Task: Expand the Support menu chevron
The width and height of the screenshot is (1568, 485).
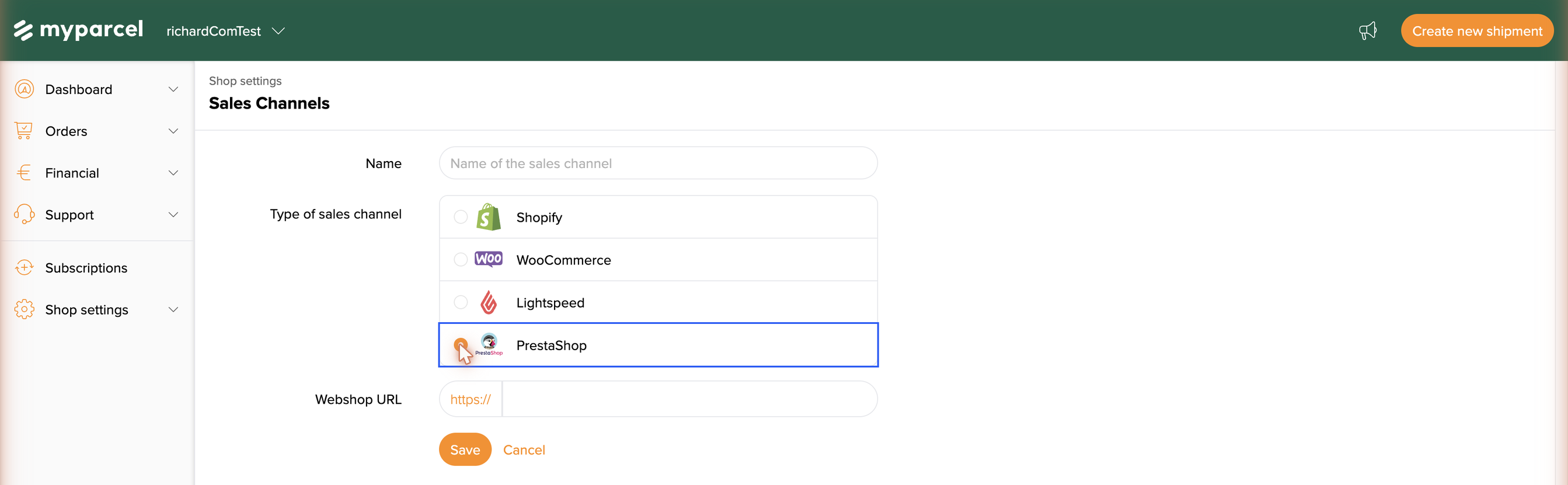Action: coord(173,214)
